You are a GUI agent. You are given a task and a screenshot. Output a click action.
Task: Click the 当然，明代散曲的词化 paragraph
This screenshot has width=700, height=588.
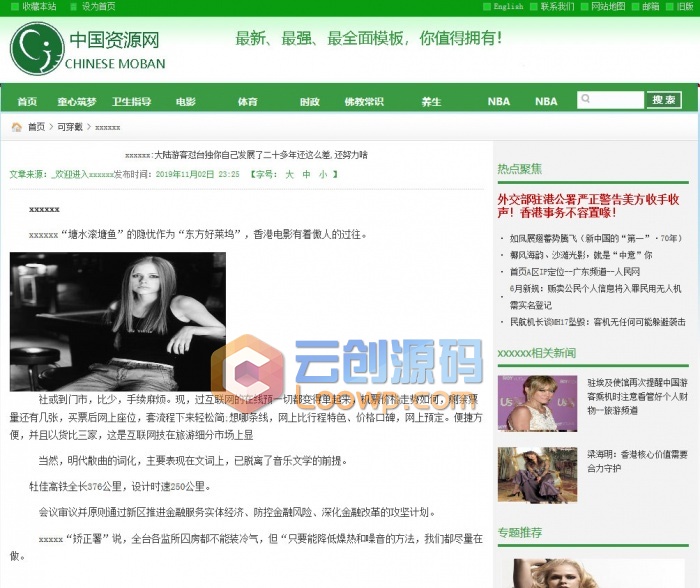tap(193, 461)
